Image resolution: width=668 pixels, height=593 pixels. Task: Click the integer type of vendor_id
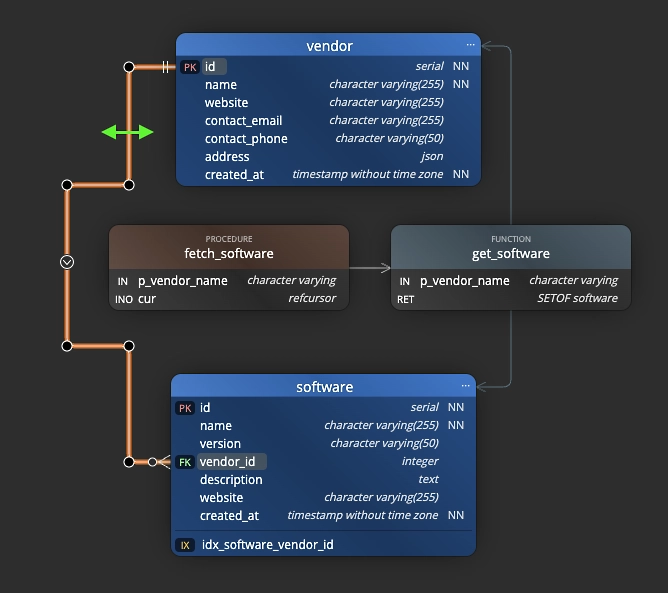(x=420, y=461)
